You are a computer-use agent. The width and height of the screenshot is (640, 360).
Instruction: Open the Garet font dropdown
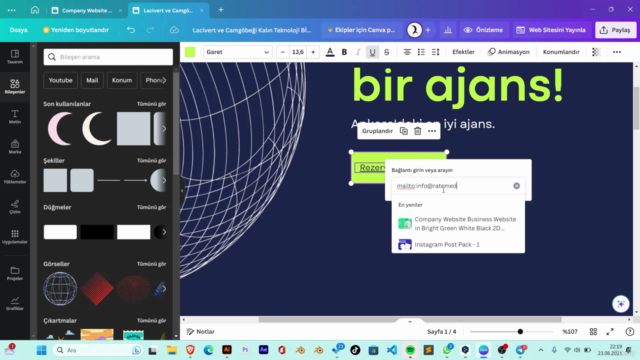tap(238, 52)
